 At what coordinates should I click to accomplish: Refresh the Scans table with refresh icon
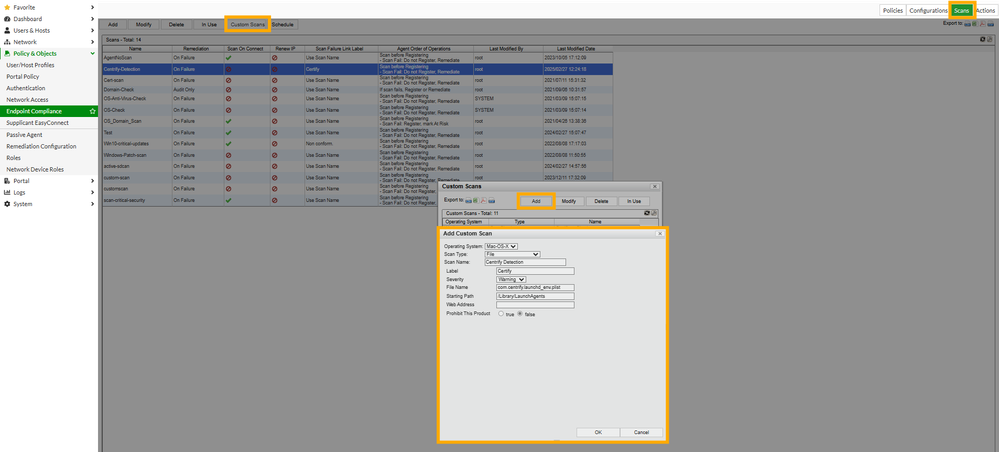[982, 40]
